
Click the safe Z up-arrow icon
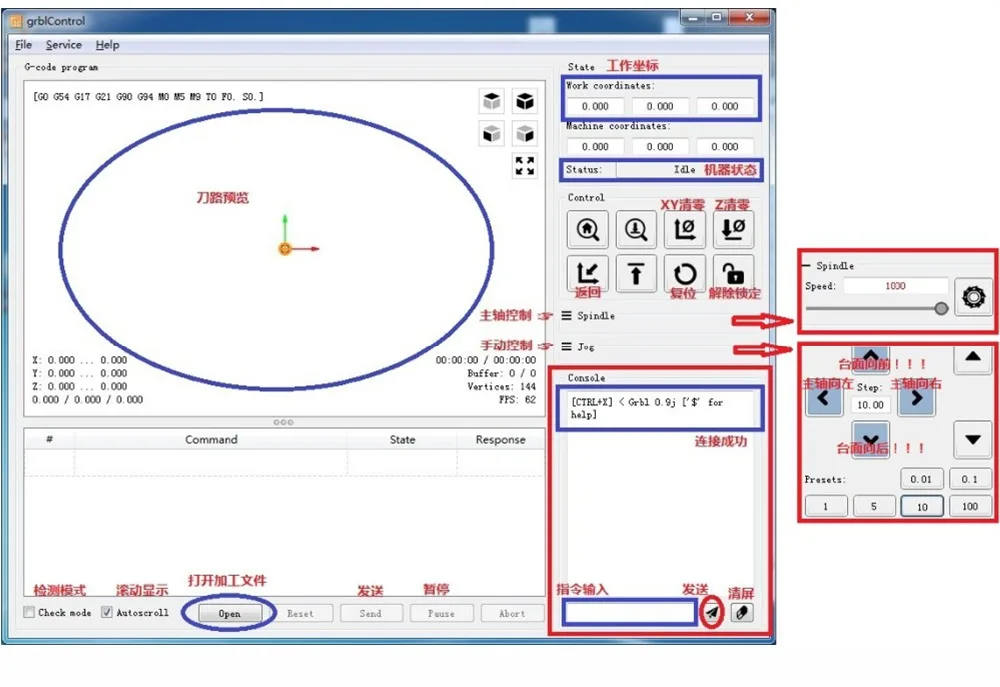point(636,274)
